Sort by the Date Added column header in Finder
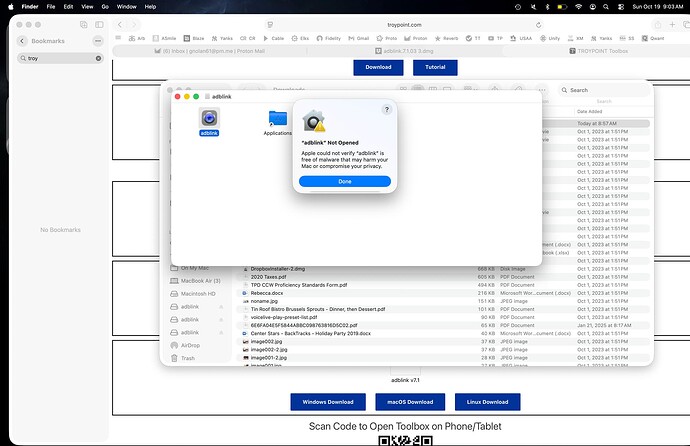The width and height of the screenshot is (690, 446). point(589,112)
